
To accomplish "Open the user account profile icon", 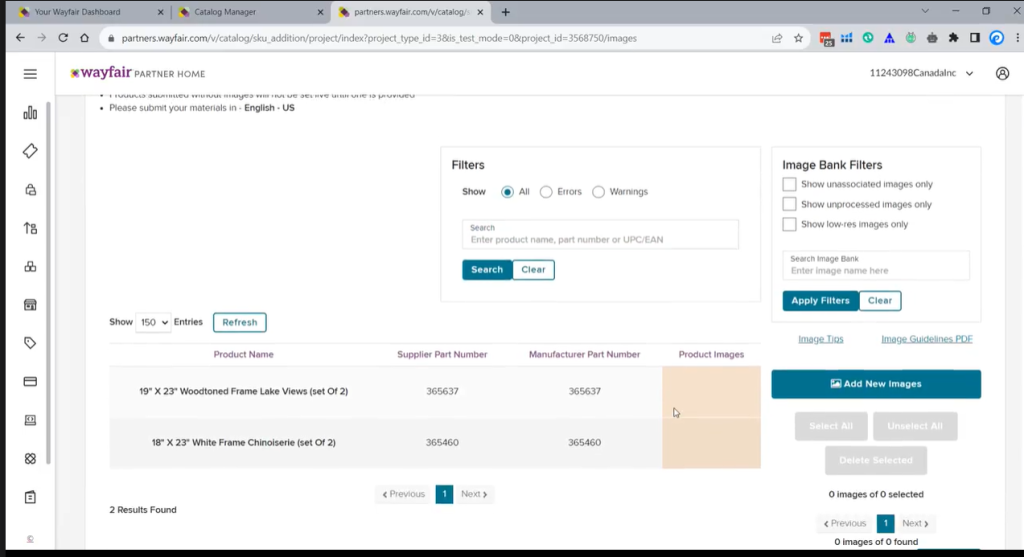I will point(1002,73).
